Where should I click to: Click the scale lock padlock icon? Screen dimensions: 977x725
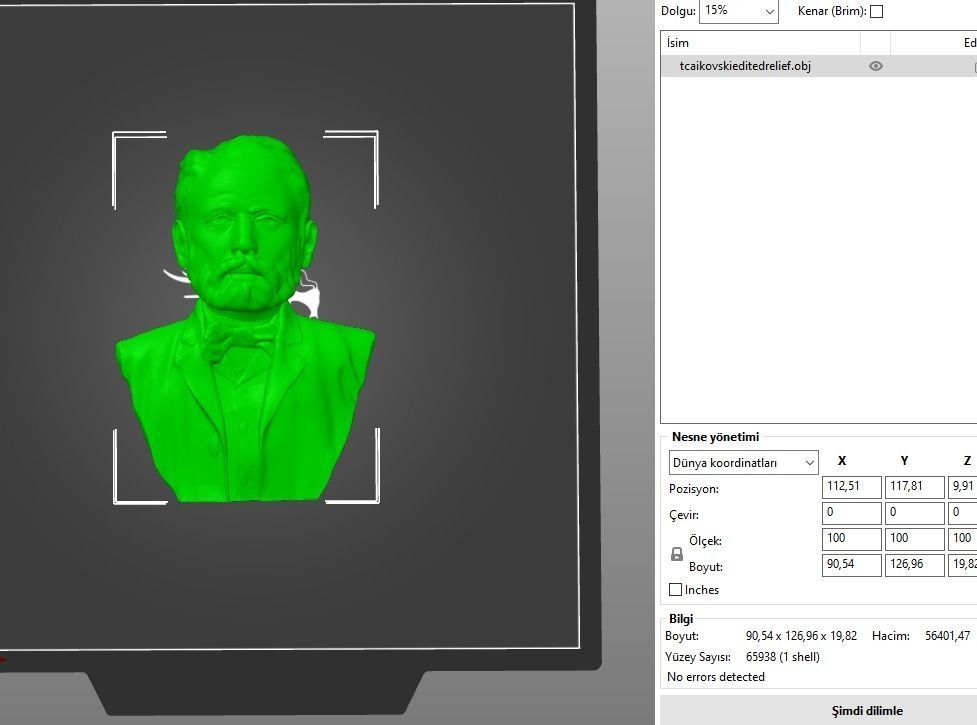click(x=676, y=554)
